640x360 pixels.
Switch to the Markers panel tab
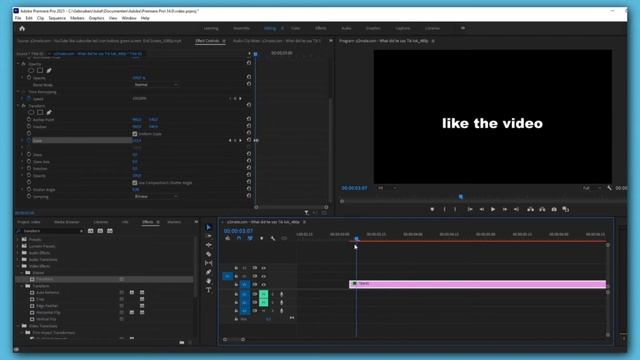click(x=174, y=222)
